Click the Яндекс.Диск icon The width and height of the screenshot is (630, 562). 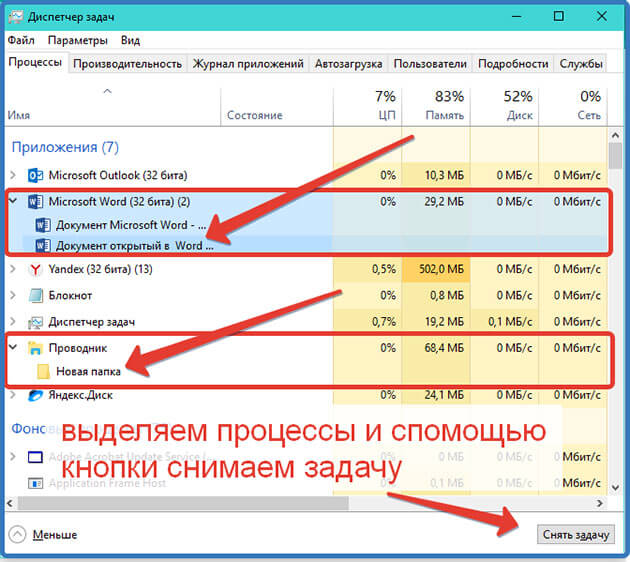35,396
